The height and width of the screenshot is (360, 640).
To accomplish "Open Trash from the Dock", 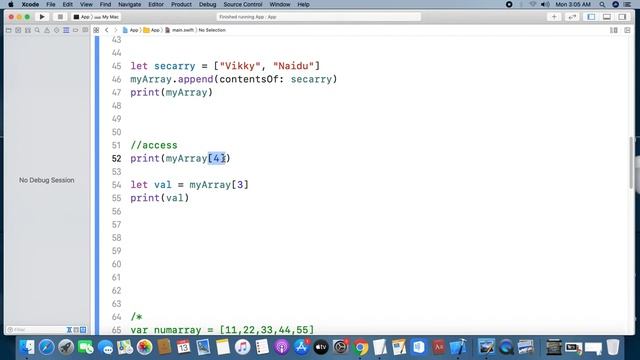I will pyautogui.click(x=613, y=347).
